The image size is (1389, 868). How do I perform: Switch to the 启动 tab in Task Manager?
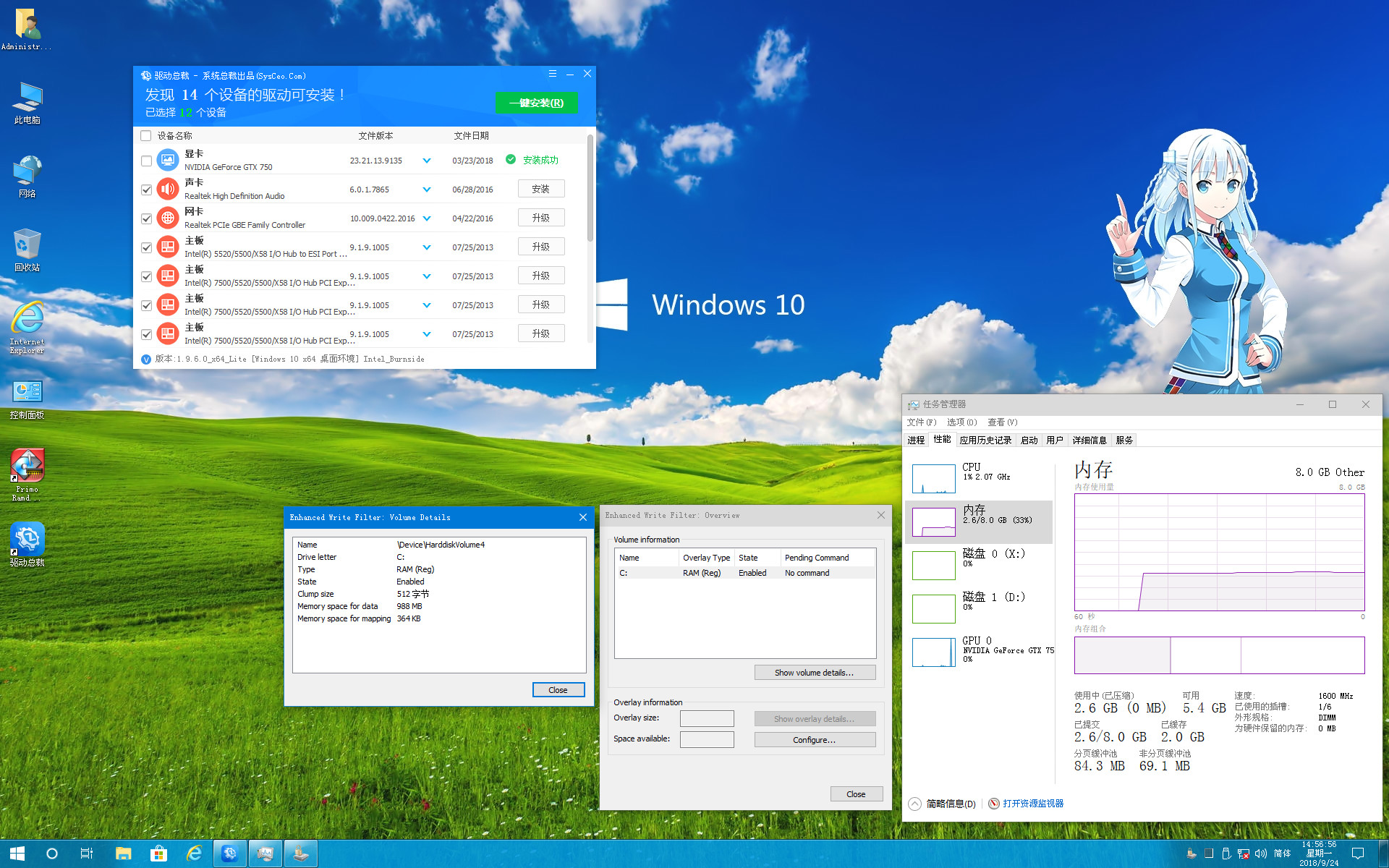coord(1029,440)
